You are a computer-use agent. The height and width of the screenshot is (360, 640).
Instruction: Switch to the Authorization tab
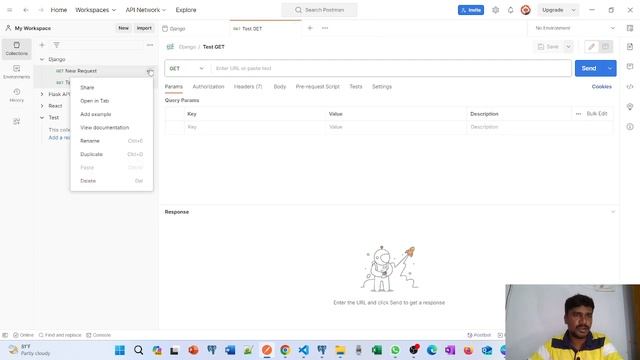[208, 87]
